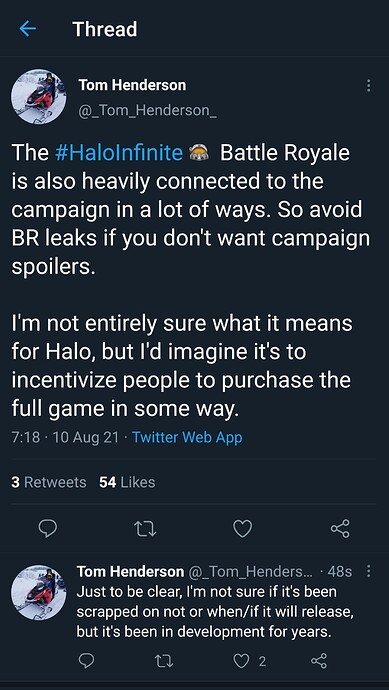The height and width of the screenshot is (690, 389).
Task: Tap the back arrow beside Thread
Action: click(x=27, y=29)
